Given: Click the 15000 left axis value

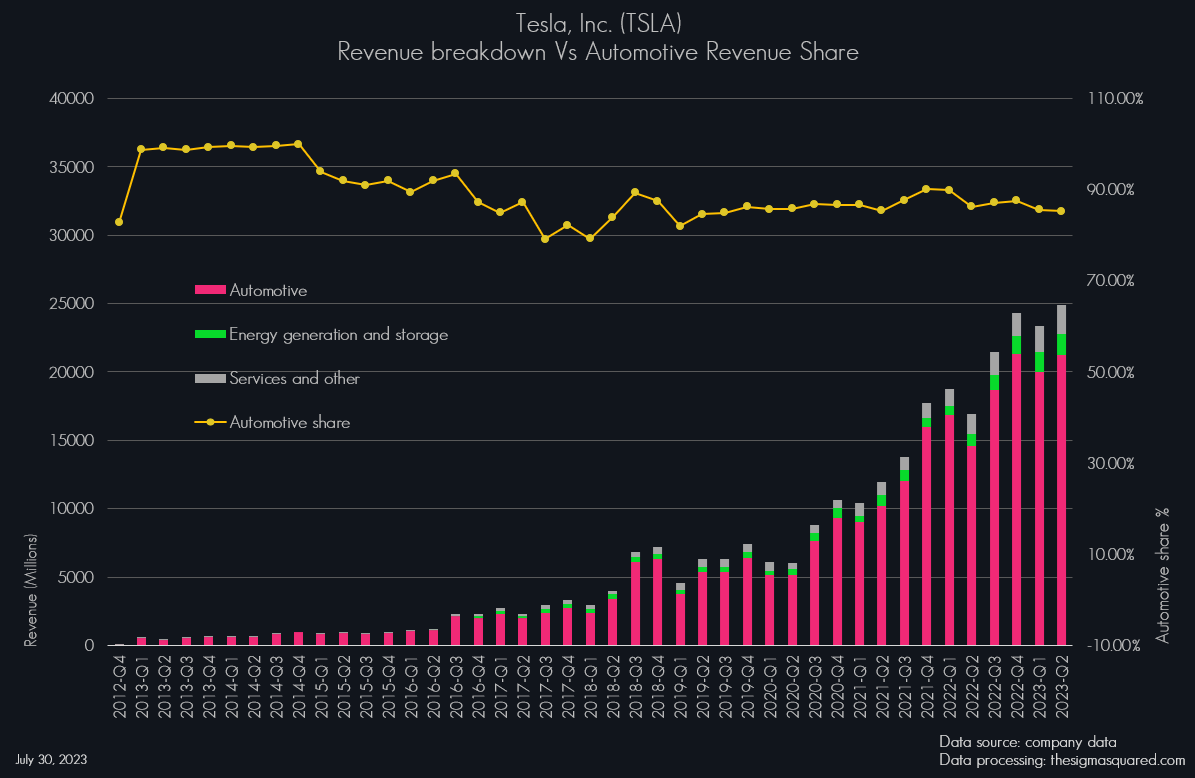Looking at the screenshot, I should [72, 440].
